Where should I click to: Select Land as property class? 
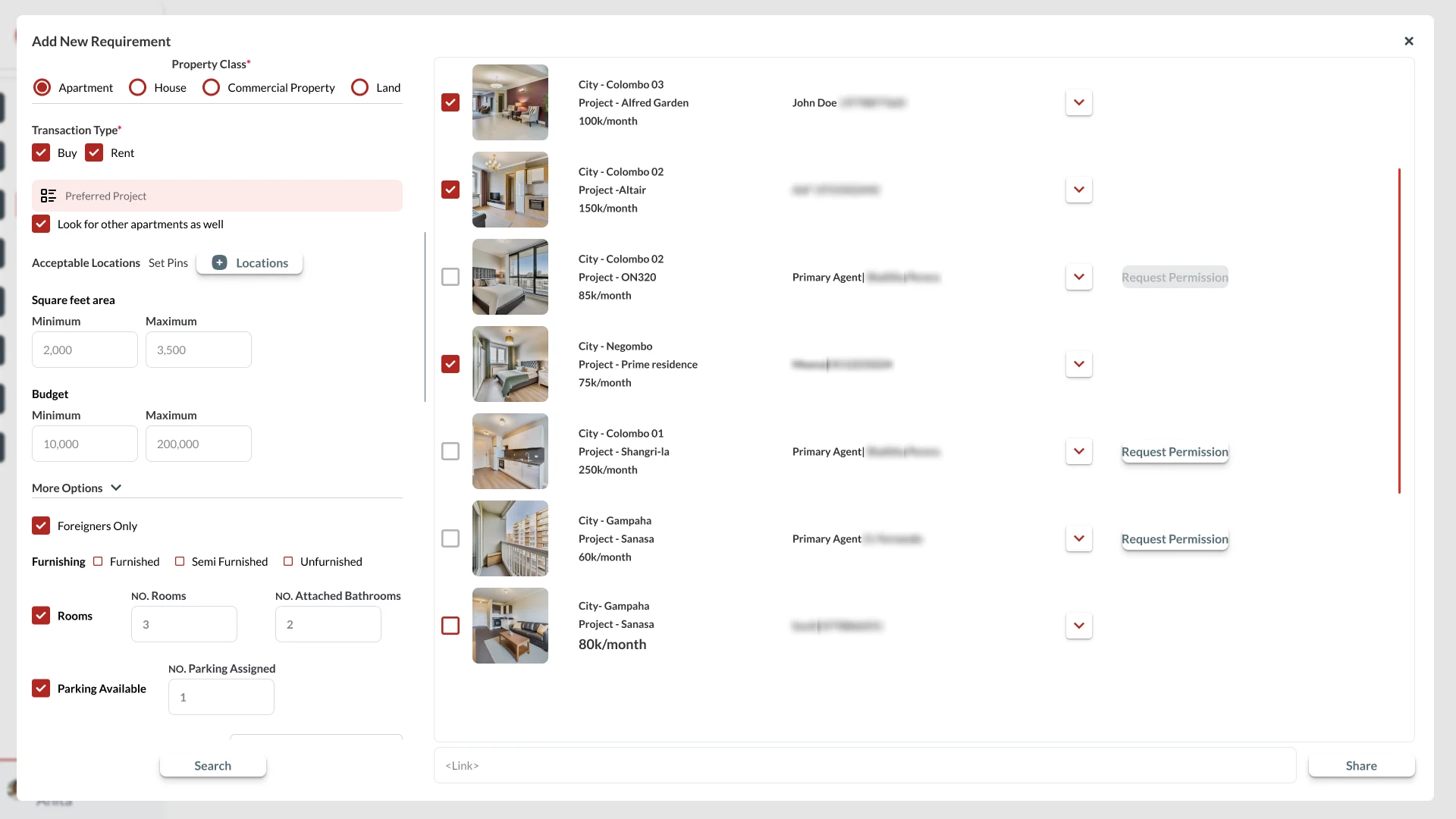(x=359, y=87)
